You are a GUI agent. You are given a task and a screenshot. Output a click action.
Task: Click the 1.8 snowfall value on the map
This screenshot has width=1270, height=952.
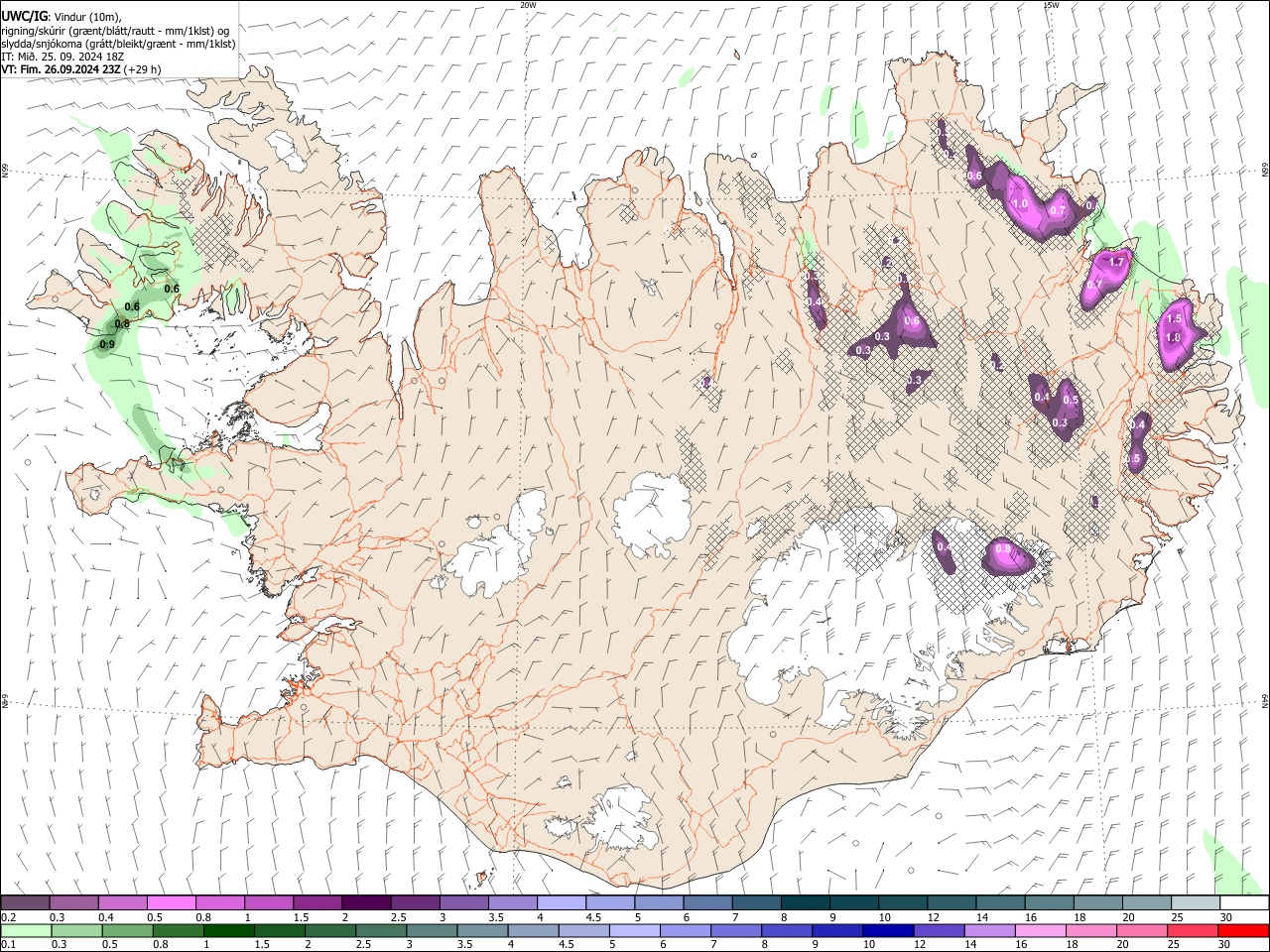pyautogui.click(x=1173, y=338)
